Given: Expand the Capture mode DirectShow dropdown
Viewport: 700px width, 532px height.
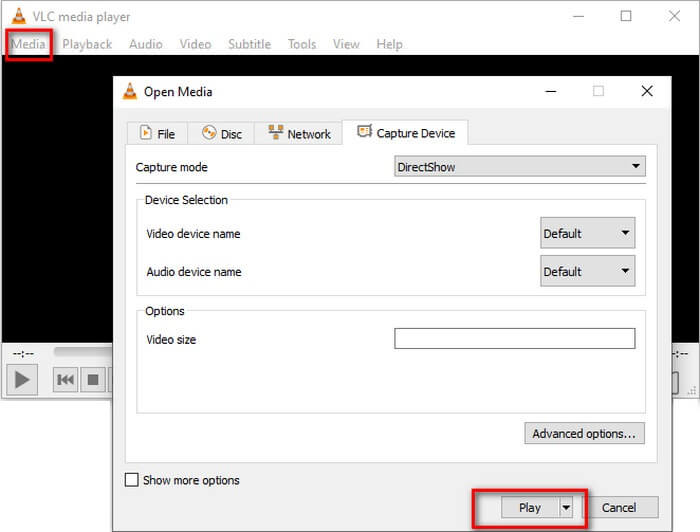Looking at the screenshot, I should 520,166.
